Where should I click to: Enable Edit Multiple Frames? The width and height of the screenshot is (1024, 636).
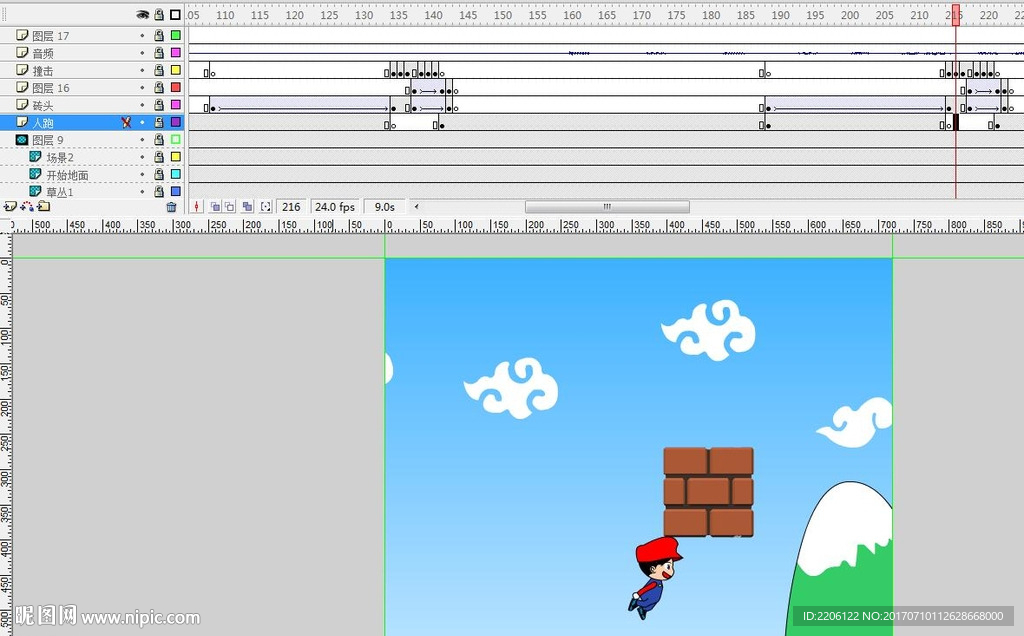point(247,206)
